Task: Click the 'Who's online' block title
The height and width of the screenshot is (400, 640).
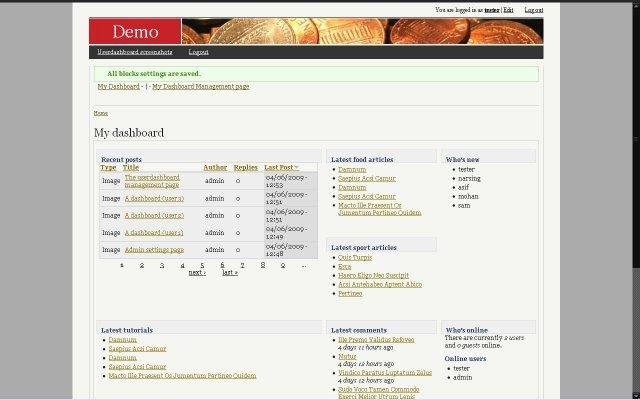Action: pyautogui.click(x=467, y=330)
